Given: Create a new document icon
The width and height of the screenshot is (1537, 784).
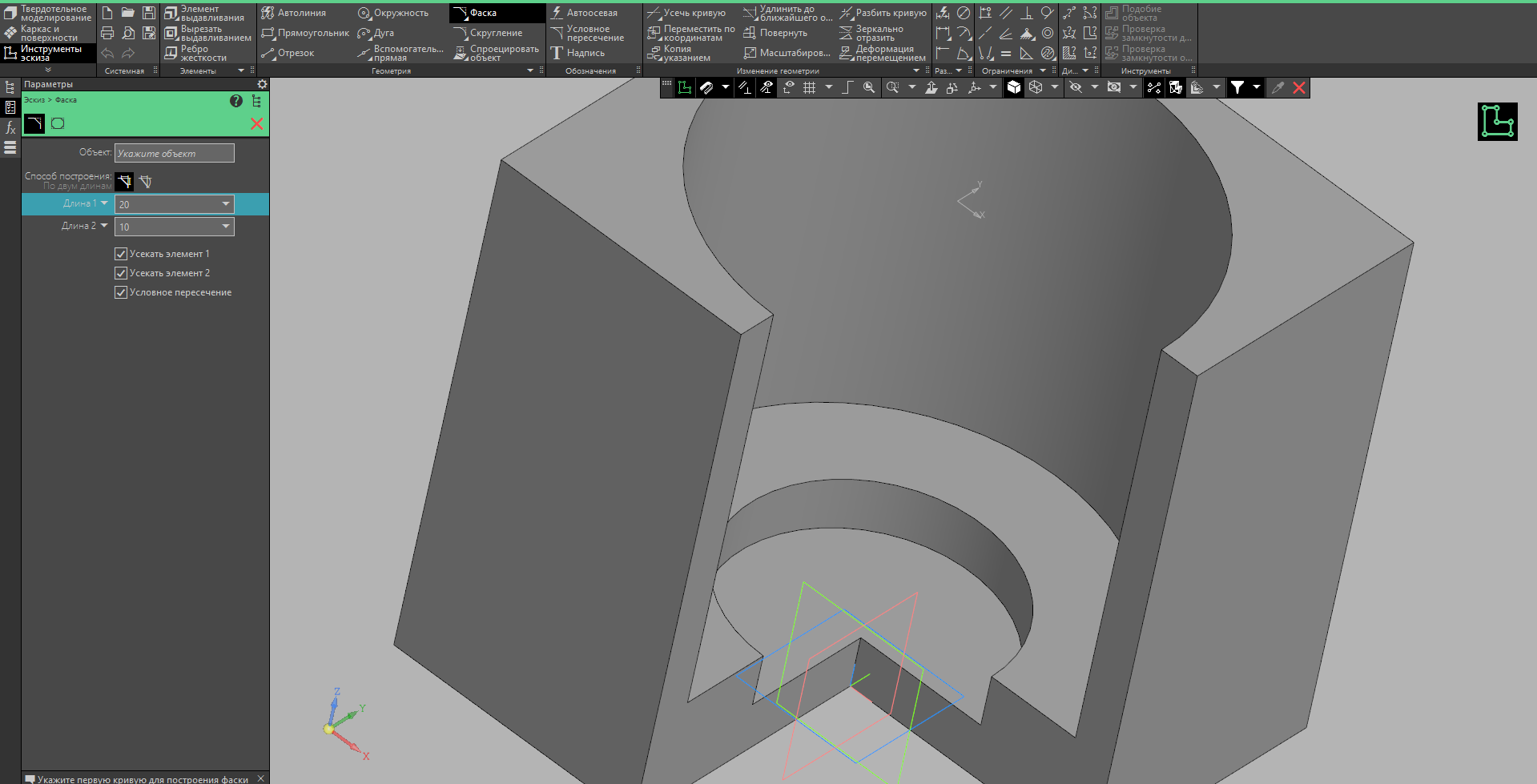Looking at the screenshot, I should click(107, 13).
